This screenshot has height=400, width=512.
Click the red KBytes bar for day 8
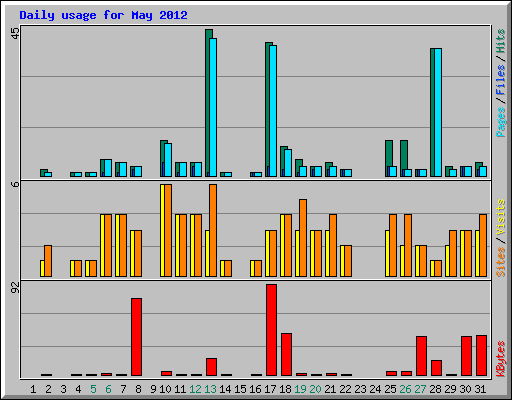(136, 337)
